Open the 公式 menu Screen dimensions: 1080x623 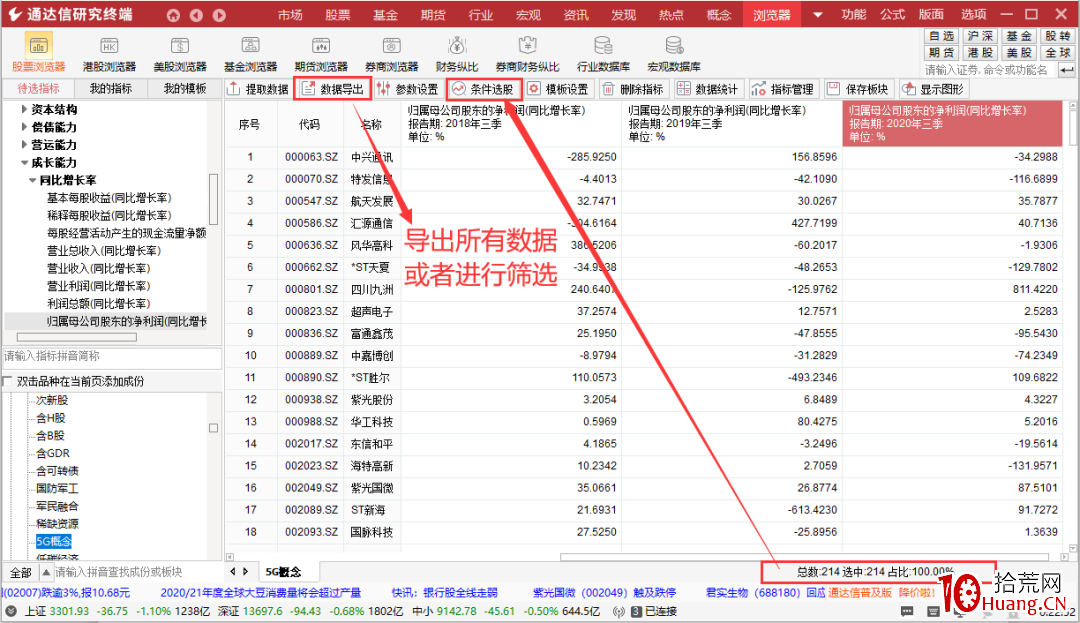pyautogui.click(x=893, y=14)
